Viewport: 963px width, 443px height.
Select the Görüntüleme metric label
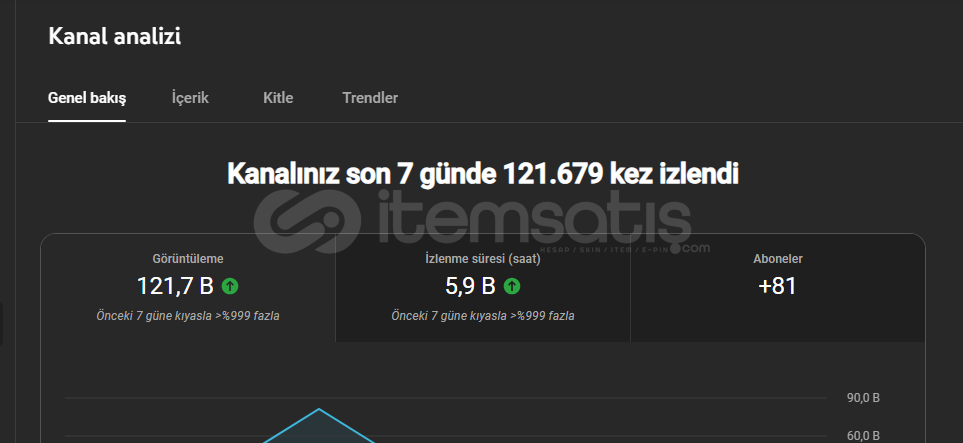coord(188,259)
